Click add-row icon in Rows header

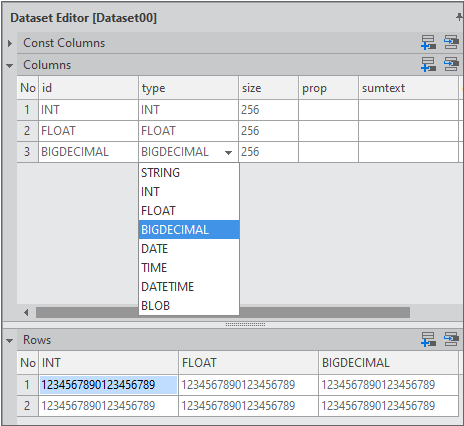(428, 340)
